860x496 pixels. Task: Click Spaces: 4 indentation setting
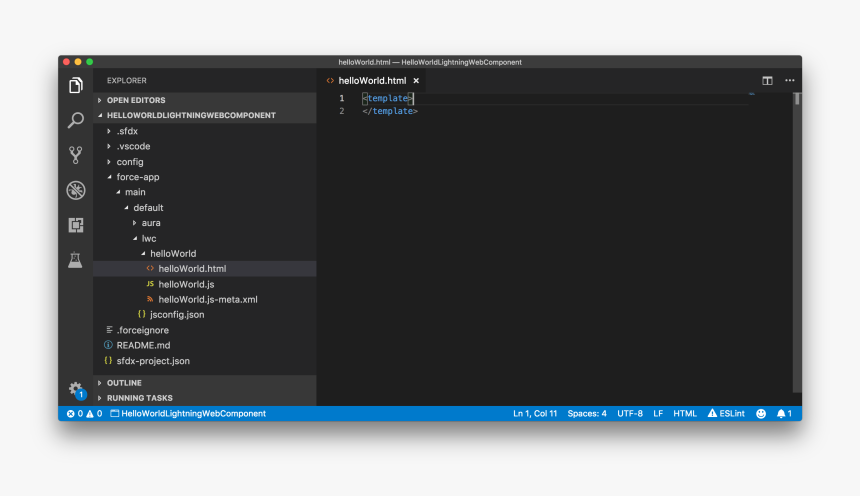point(587,414)
